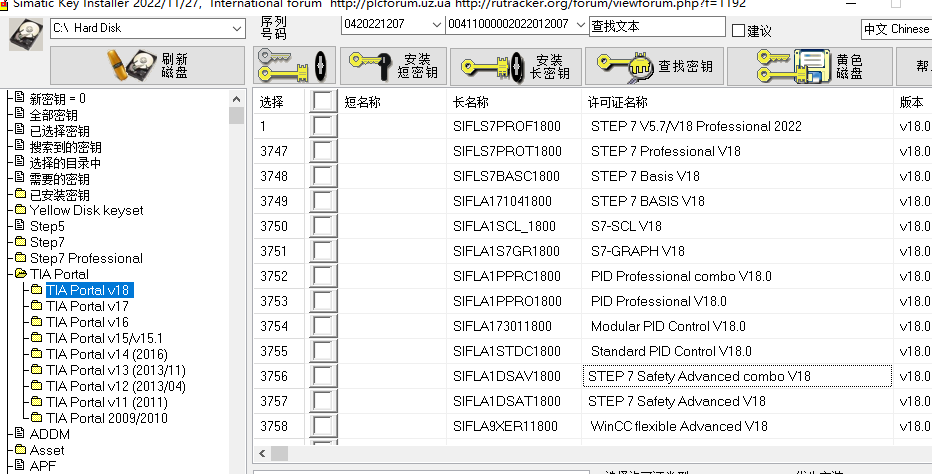The height and width of the screenshot is (474, 932).
Task: Select Step7 Professional tree label
Action: pyautogui.click(x=86, y=258)
